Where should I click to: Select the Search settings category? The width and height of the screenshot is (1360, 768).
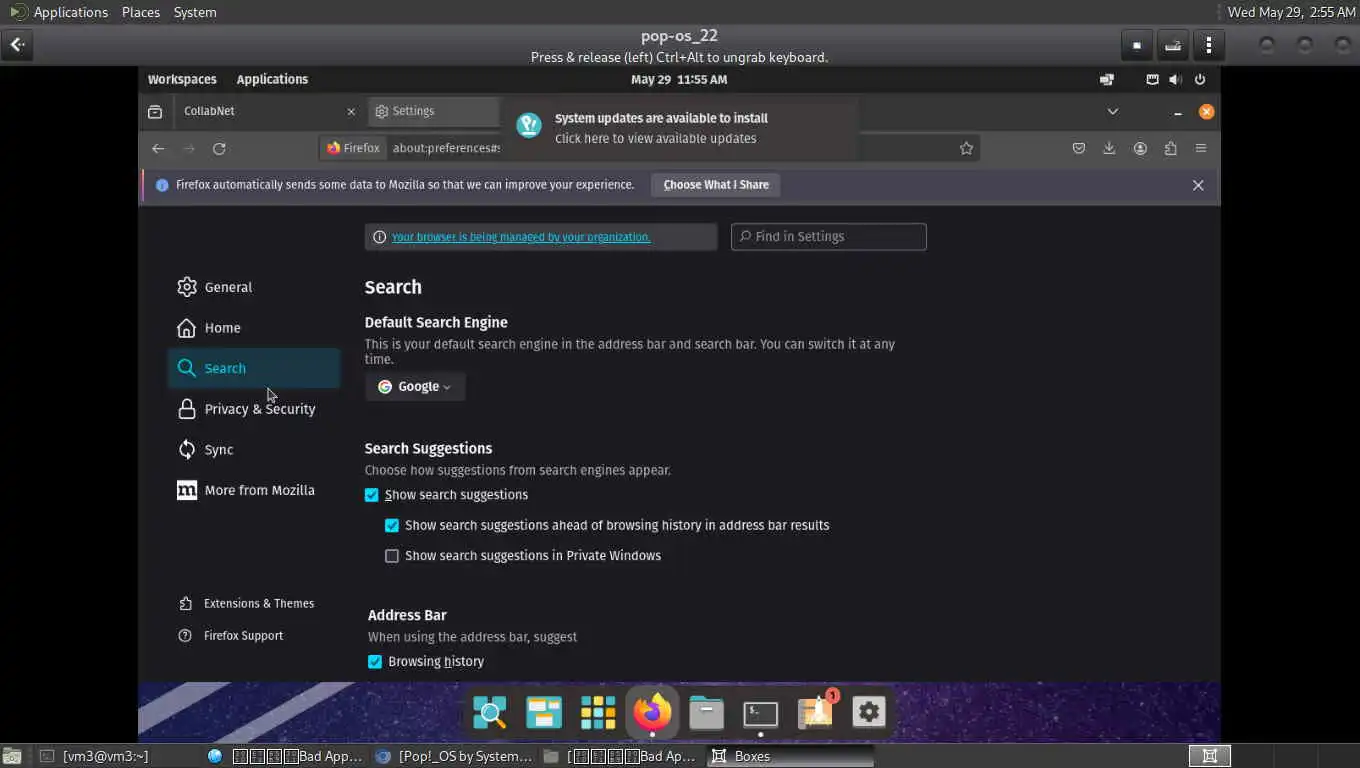254,368
